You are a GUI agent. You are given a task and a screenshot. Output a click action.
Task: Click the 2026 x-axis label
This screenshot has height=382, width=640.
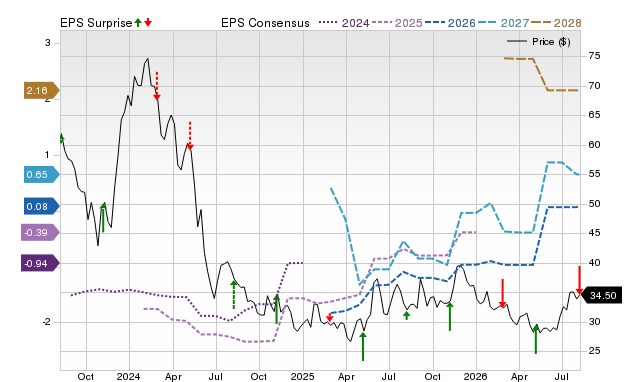coord(476,376)
